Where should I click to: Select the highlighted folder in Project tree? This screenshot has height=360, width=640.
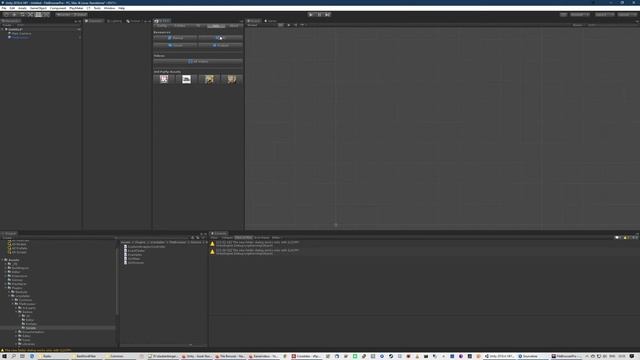pyautogui.click(x=58, y=328)
